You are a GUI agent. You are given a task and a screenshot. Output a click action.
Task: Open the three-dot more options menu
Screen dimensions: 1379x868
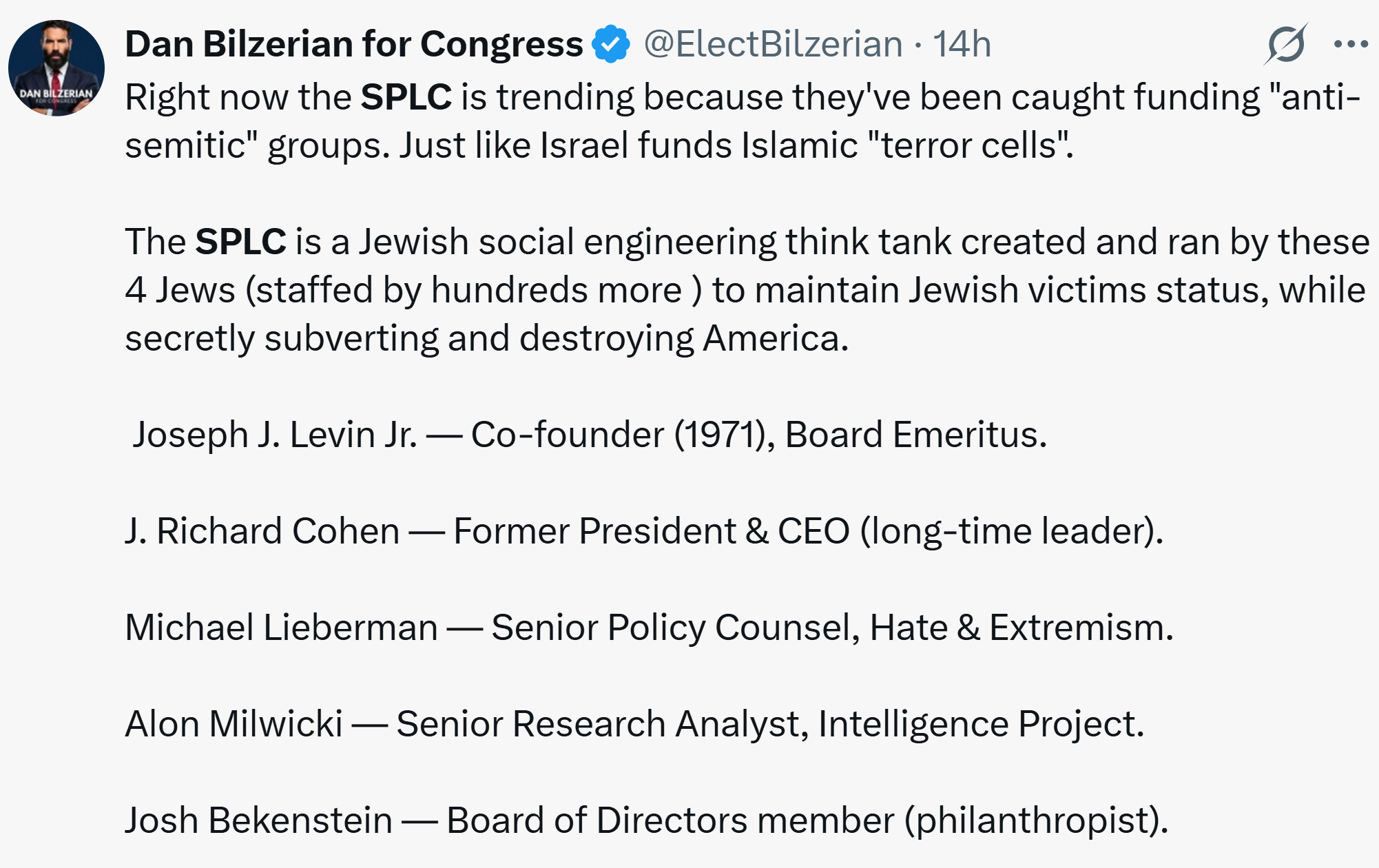coord(1350,44)
